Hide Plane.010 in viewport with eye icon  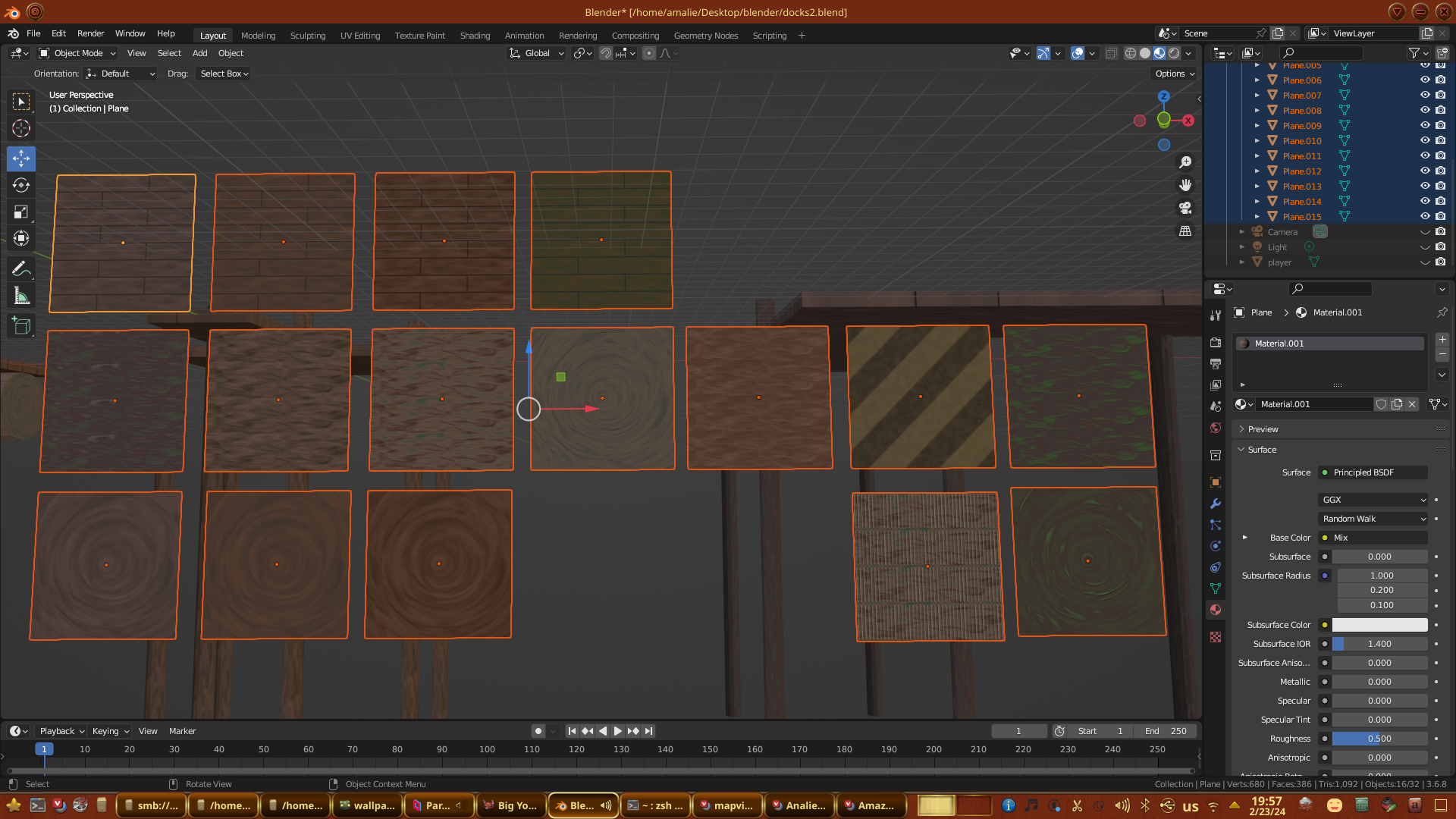1425,140
